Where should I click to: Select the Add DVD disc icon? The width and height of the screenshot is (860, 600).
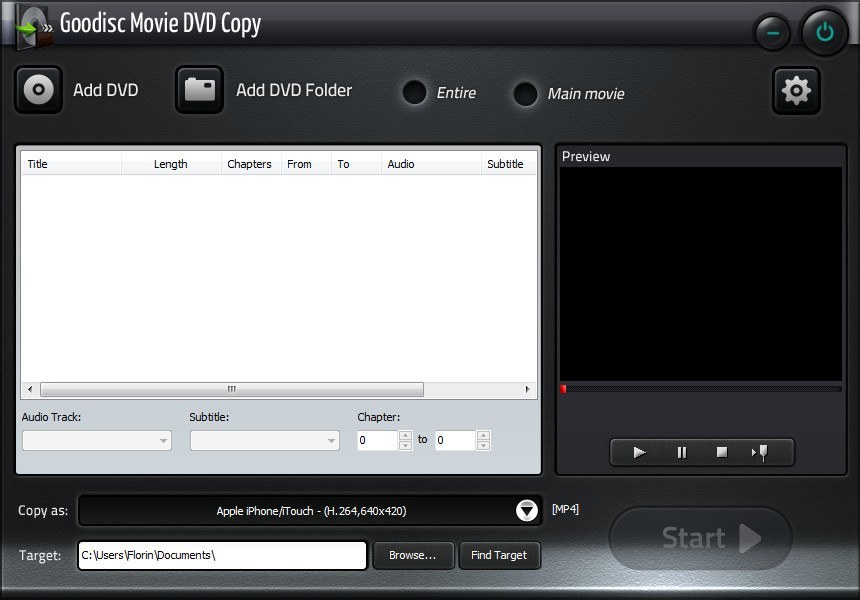38,90
